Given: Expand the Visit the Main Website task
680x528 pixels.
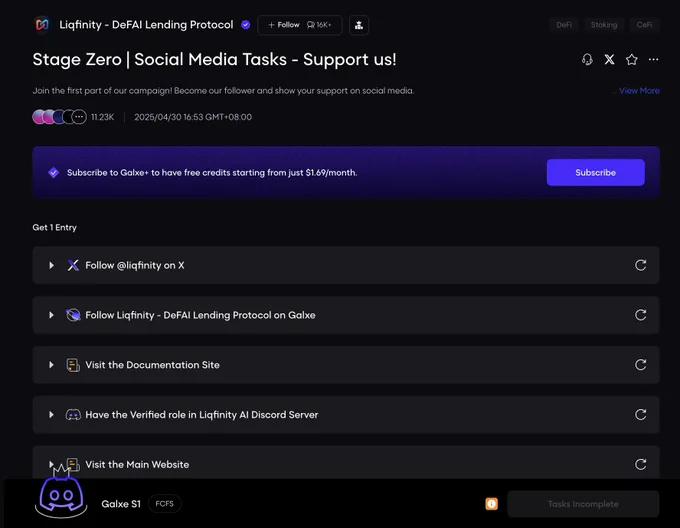Looking at the screenshot, I should pos(51,465).
